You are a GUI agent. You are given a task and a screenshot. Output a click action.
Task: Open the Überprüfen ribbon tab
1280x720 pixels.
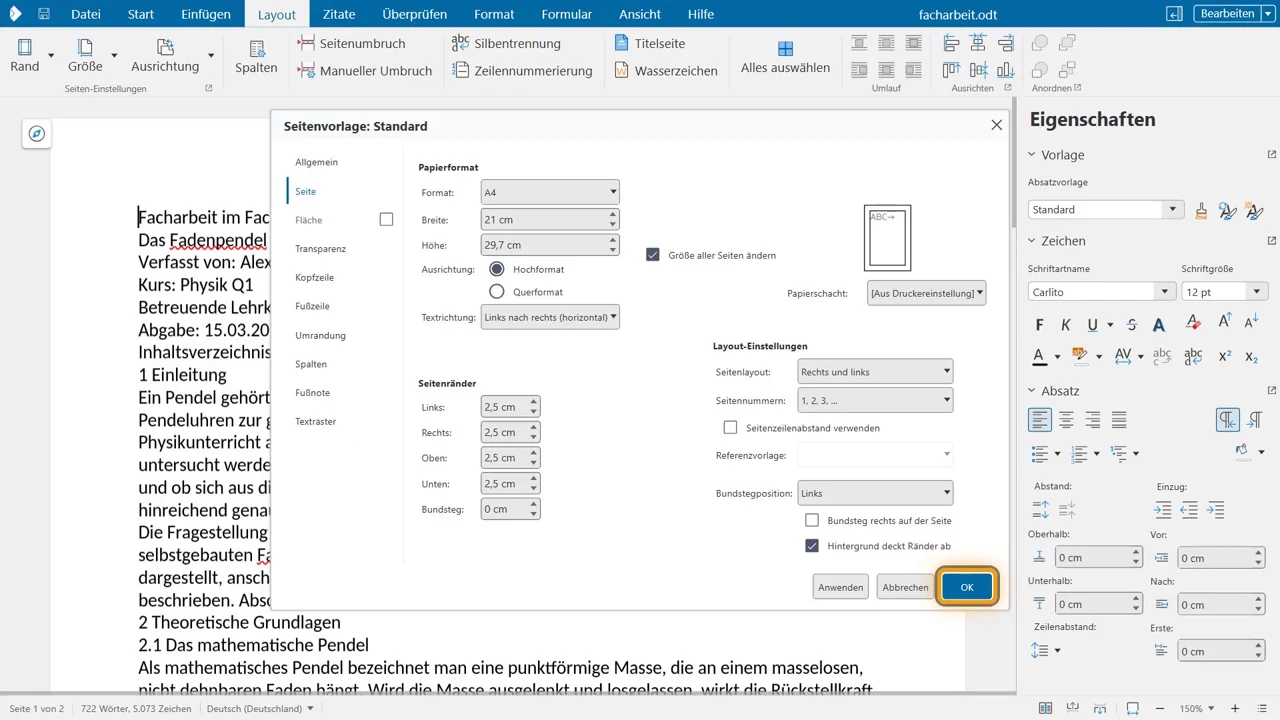pos(415,14)
